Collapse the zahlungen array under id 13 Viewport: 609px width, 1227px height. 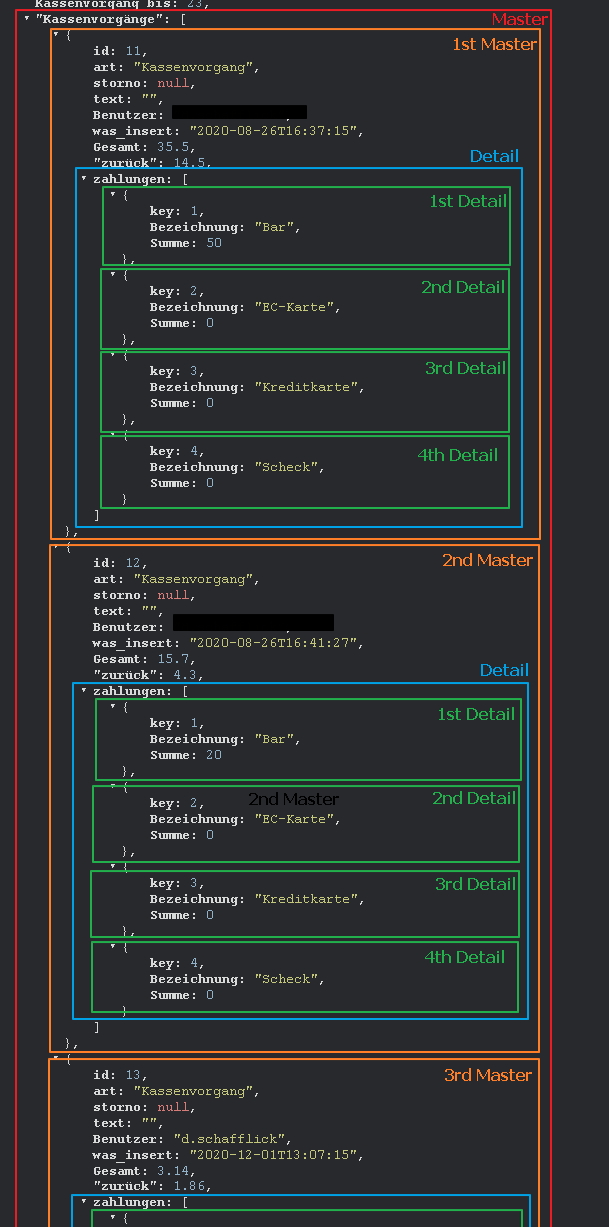84,1203
